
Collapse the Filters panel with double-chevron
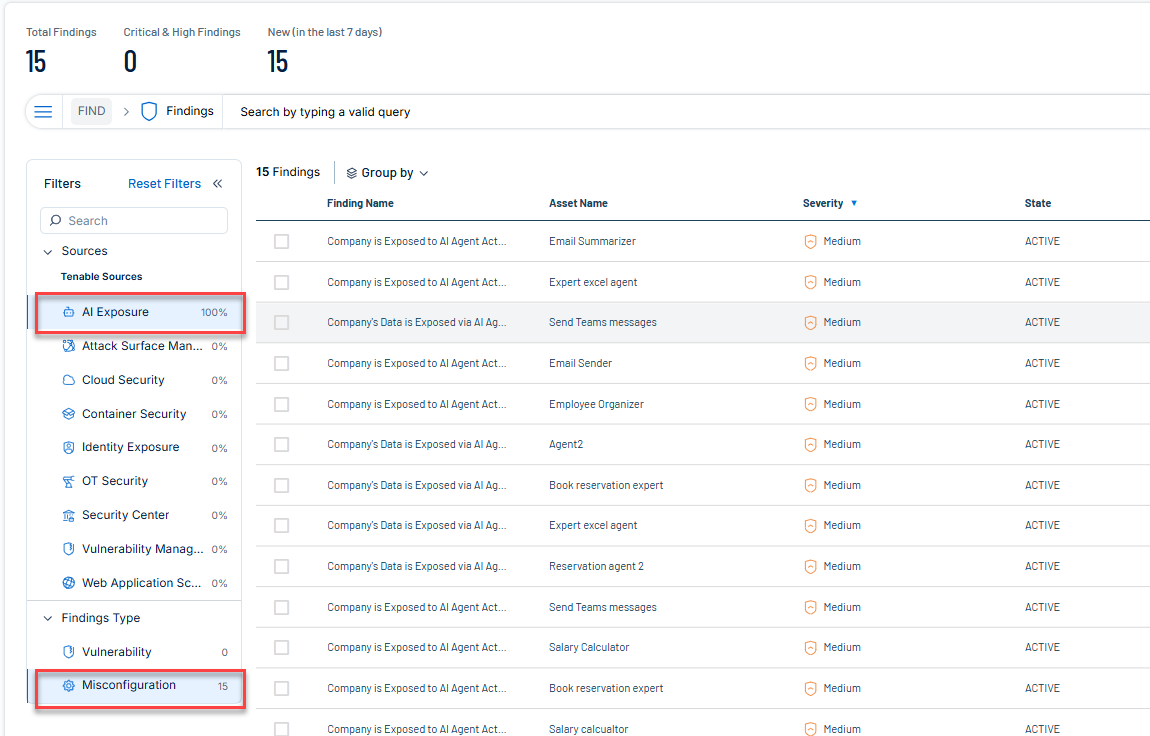[x=218, y=184]
